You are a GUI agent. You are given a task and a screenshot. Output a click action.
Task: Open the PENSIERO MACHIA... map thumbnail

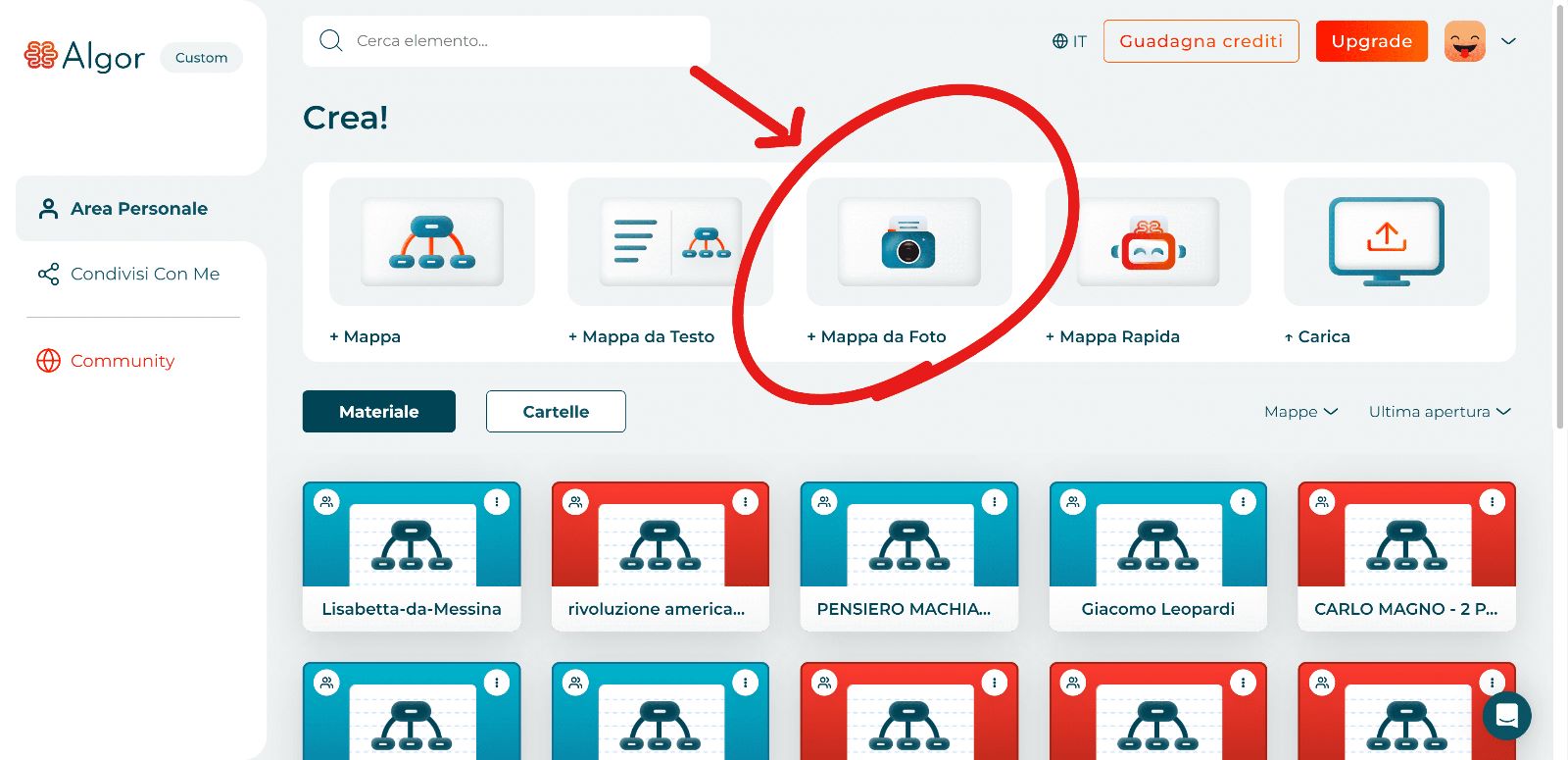(x=909, y=534)
